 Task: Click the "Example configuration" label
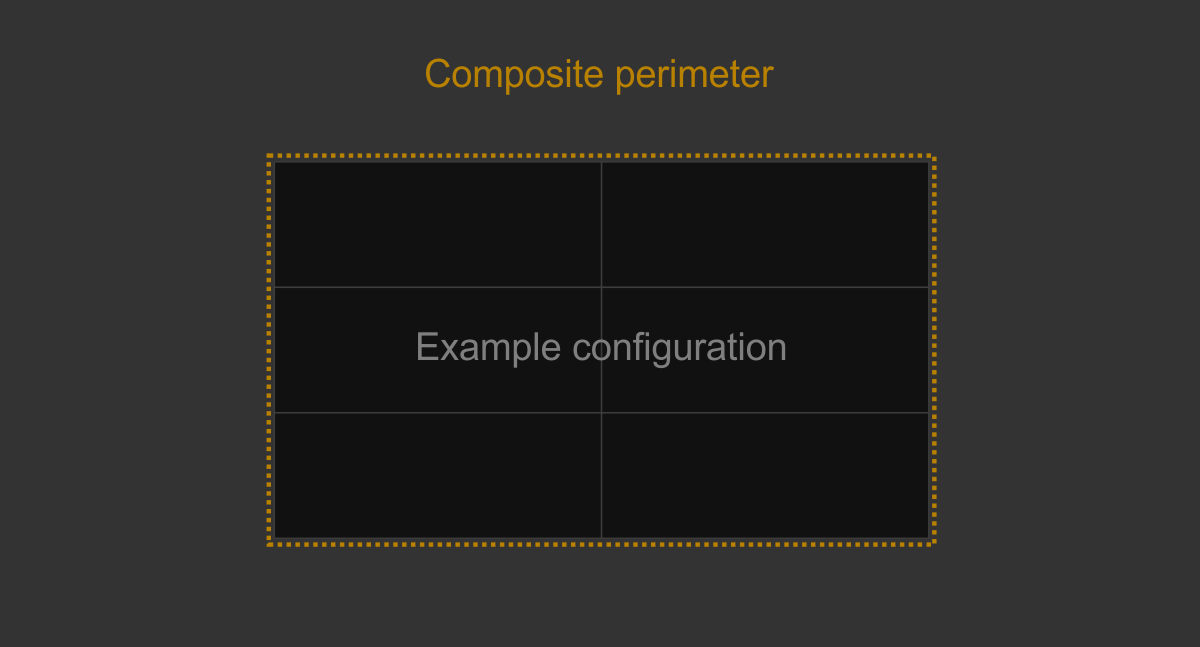click(x=601, y=348)
